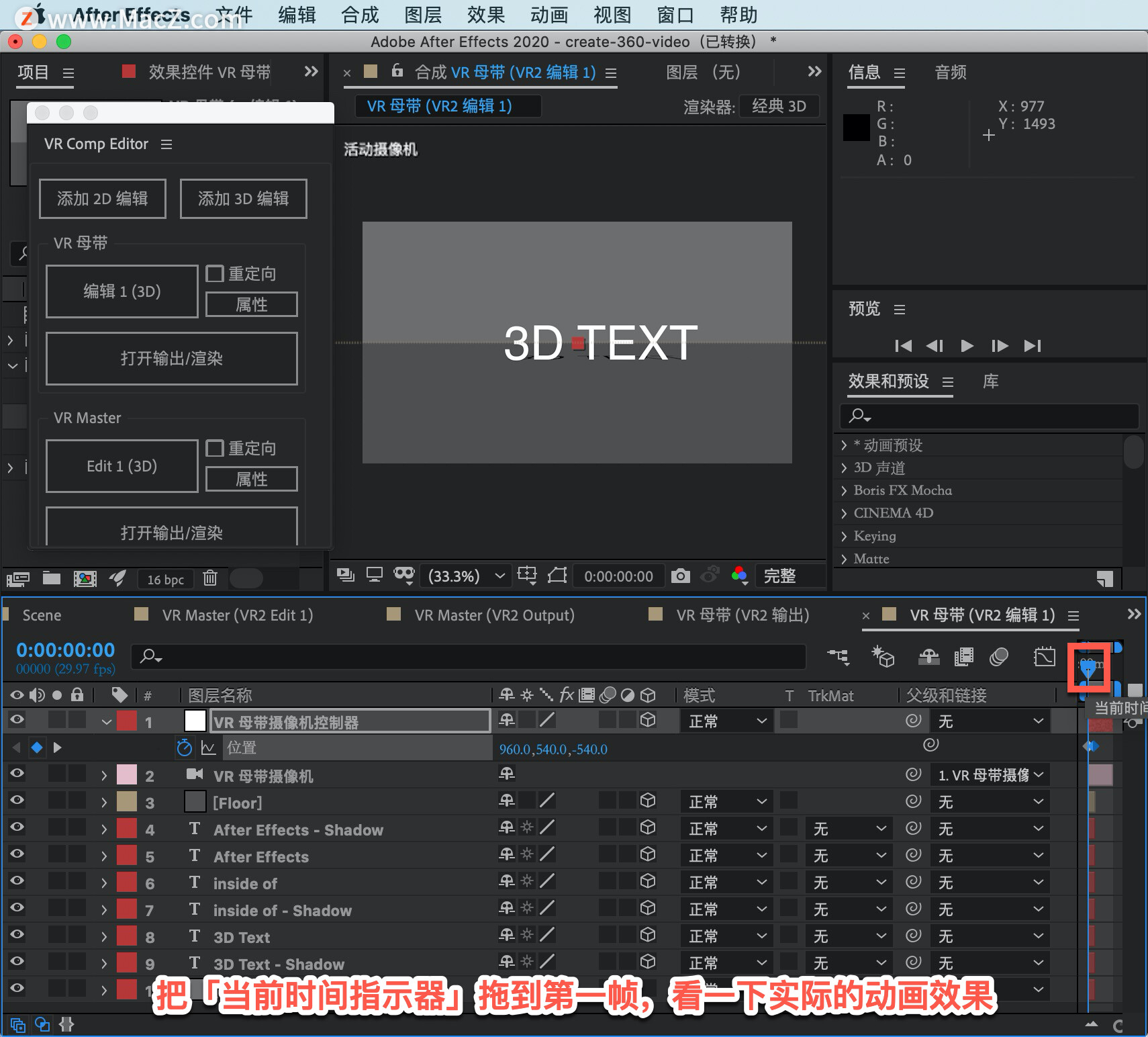
Task: Open the 效果 menu
Action: (486, 15)
